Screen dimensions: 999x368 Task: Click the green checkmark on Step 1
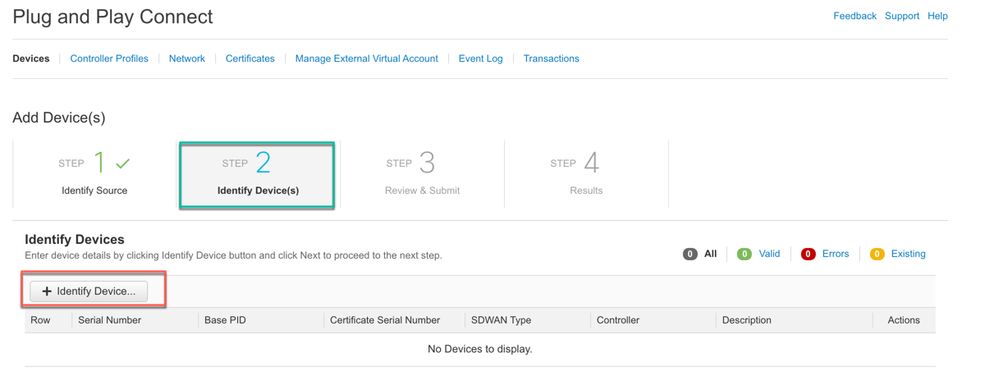tap(123, 164)
